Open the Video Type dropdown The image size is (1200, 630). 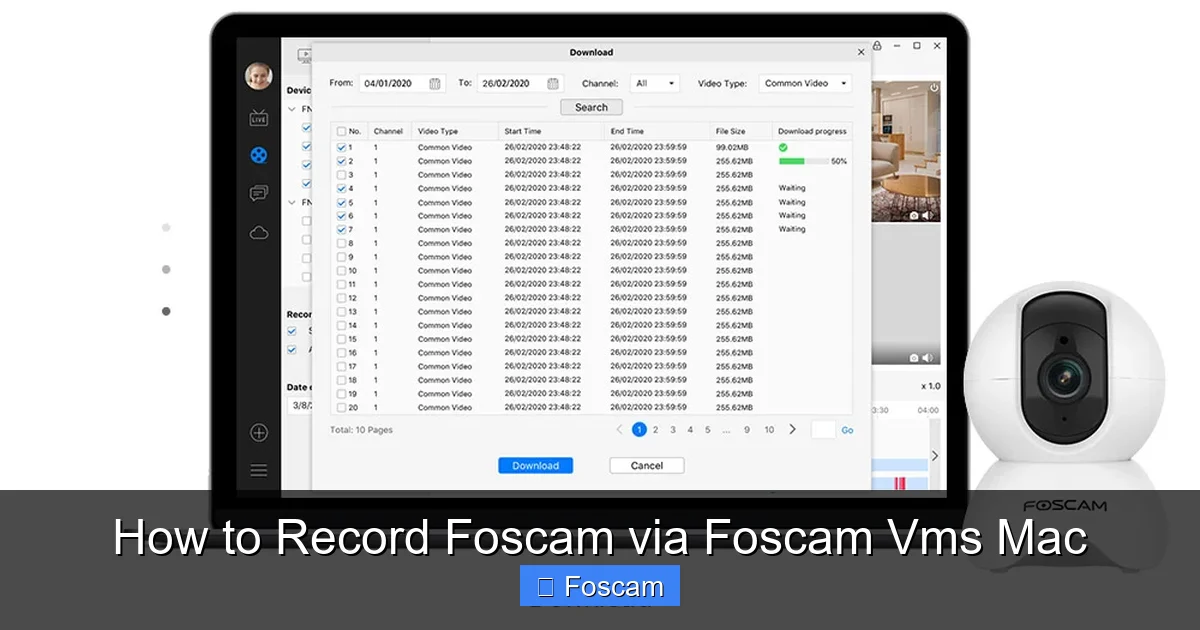coord(805,83)
